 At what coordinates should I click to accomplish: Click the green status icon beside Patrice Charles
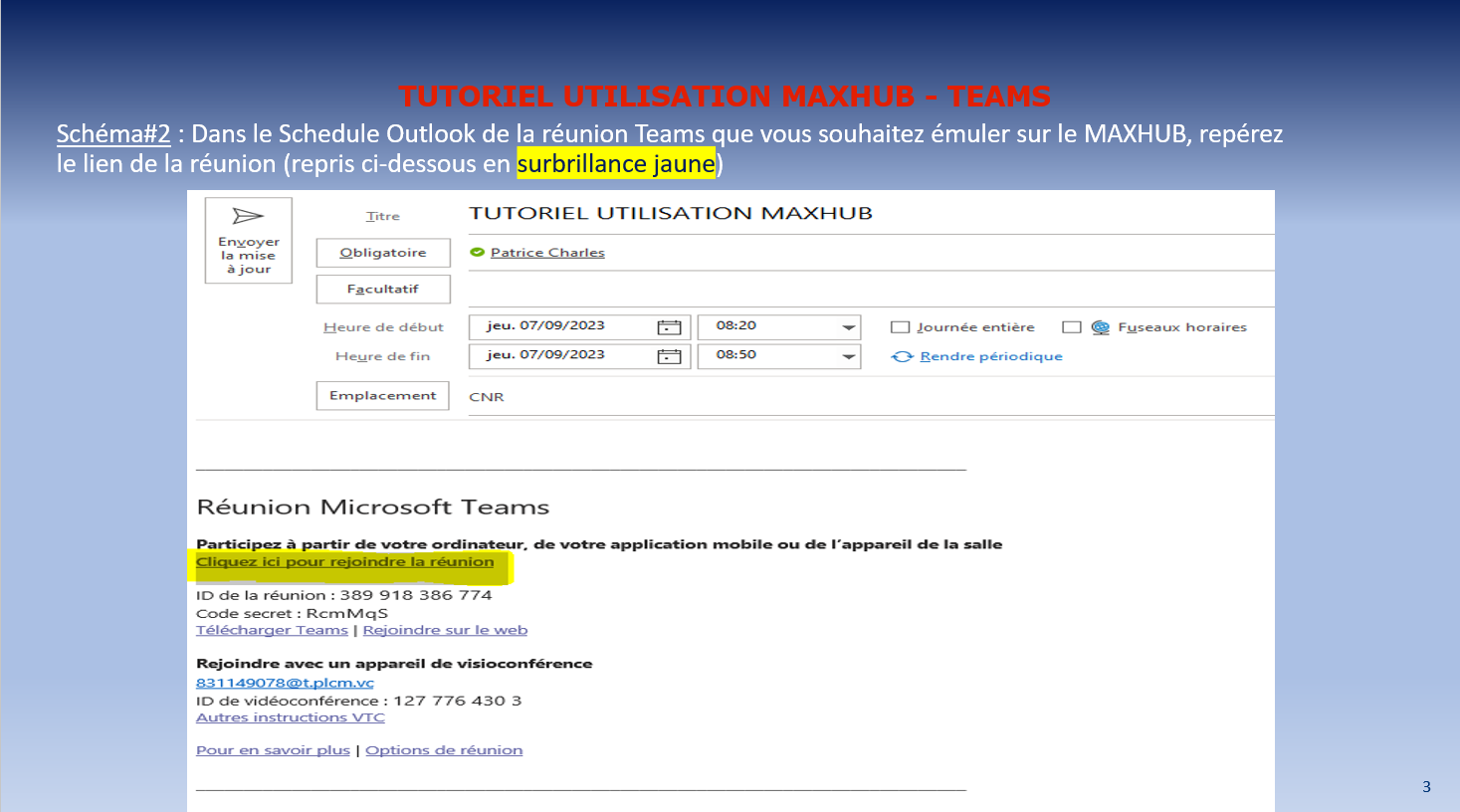point(477,253)
